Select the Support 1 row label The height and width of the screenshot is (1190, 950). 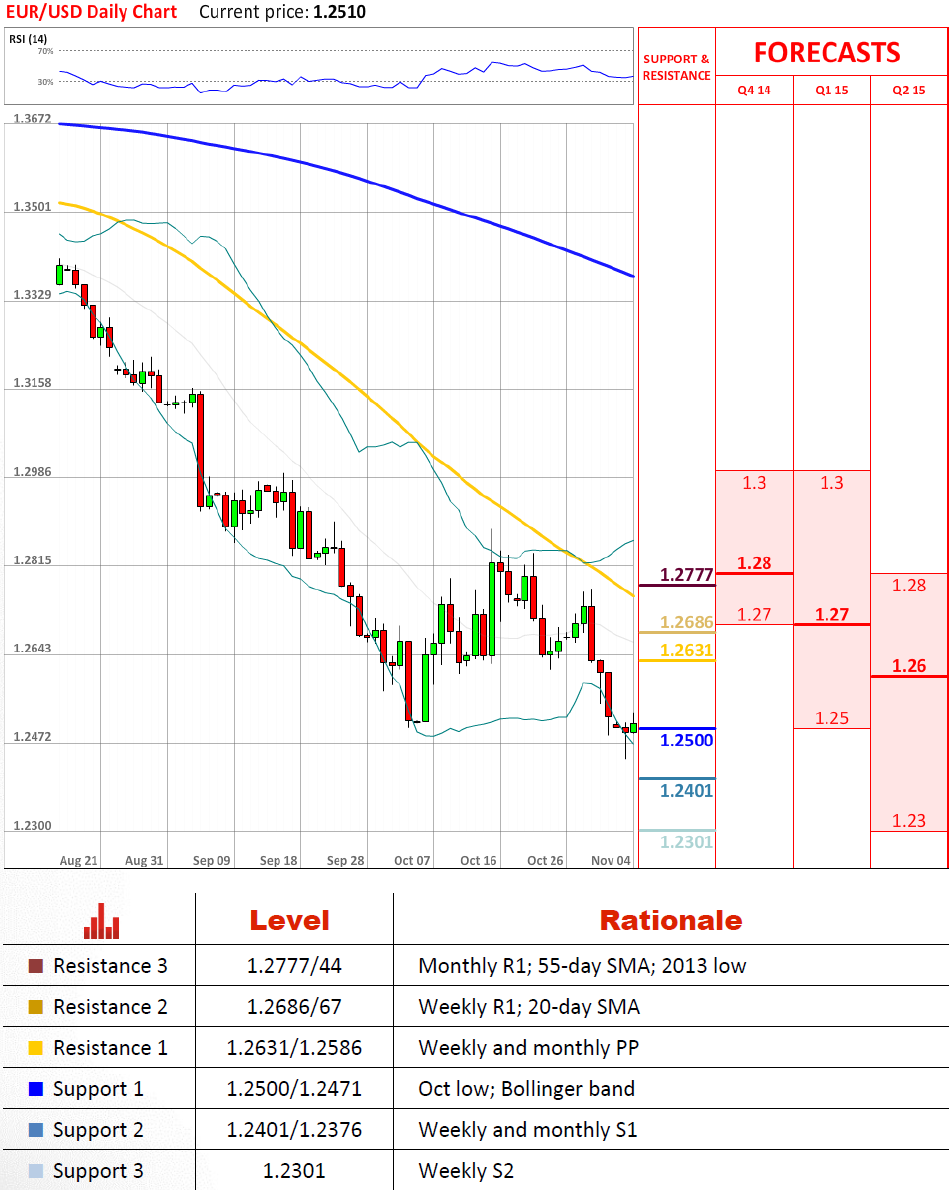pos(98,1089)
